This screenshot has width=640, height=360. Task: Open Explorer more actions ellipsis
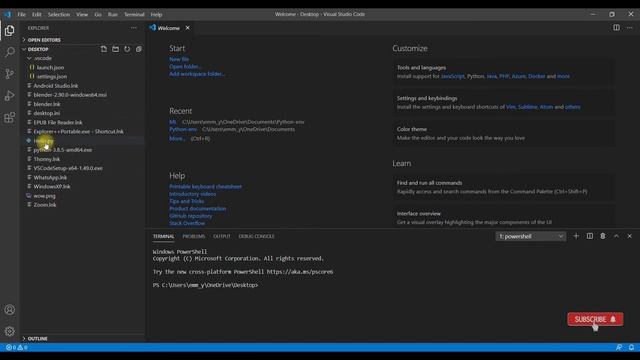coord(134,28)
